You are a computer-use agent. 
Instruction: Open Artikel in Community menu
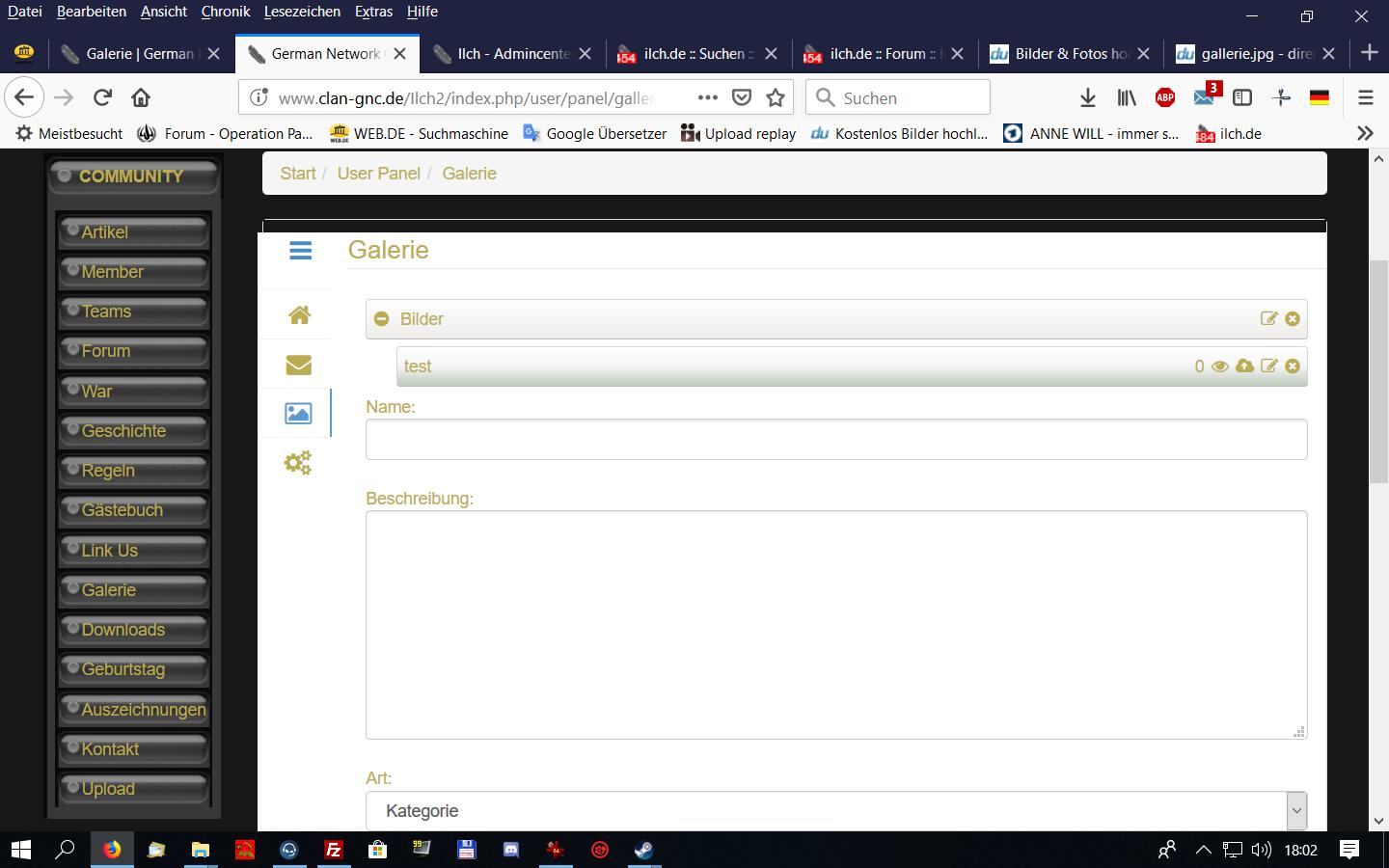click(134, 232)
